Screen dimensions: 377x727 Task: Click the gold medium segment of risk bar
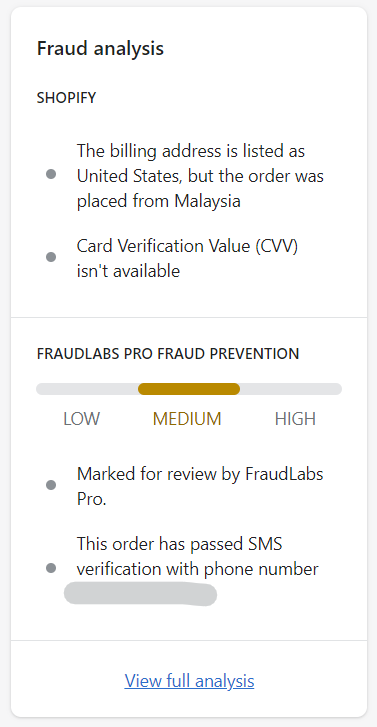(x=189, y=389)
